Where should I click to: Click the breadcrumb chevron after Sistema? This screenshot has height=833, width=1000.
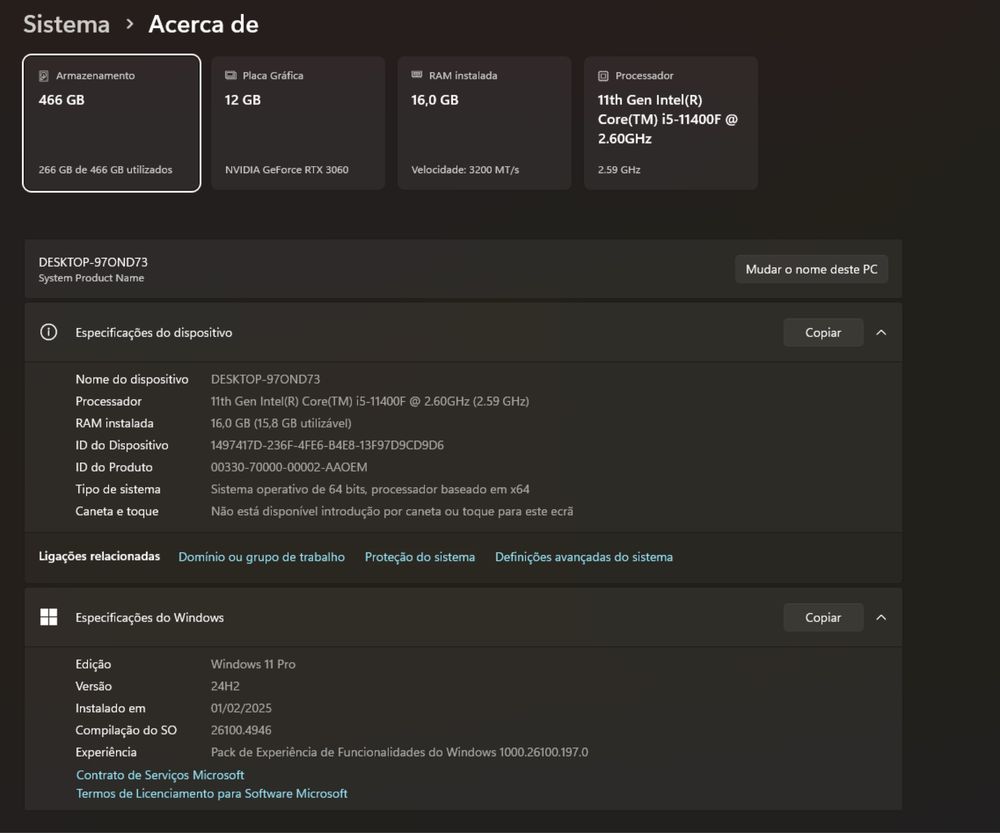pyautogui.click(x=129, y=24)
